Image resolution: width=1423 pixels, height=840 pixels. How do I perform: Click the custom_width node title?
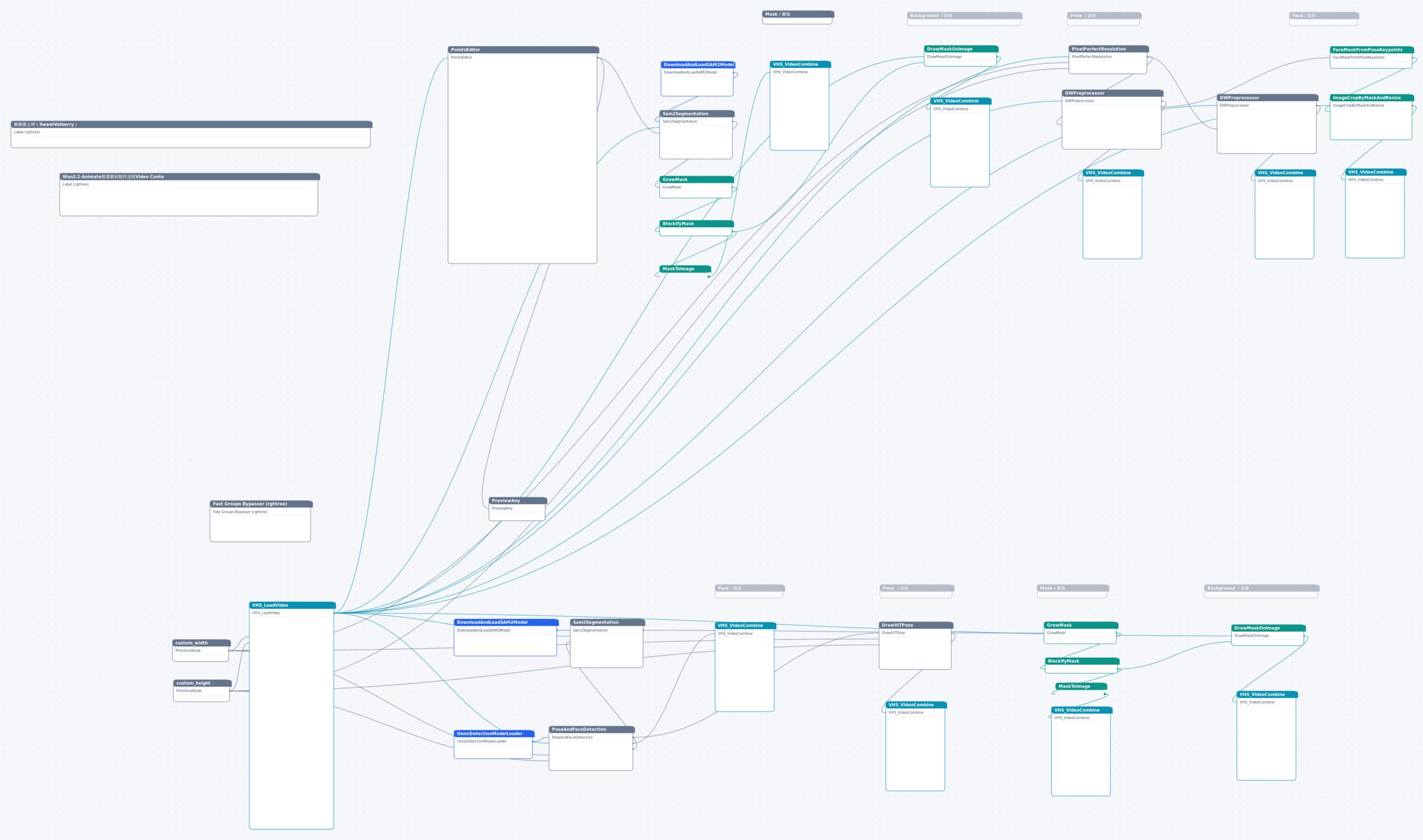(x=201, y=643)
